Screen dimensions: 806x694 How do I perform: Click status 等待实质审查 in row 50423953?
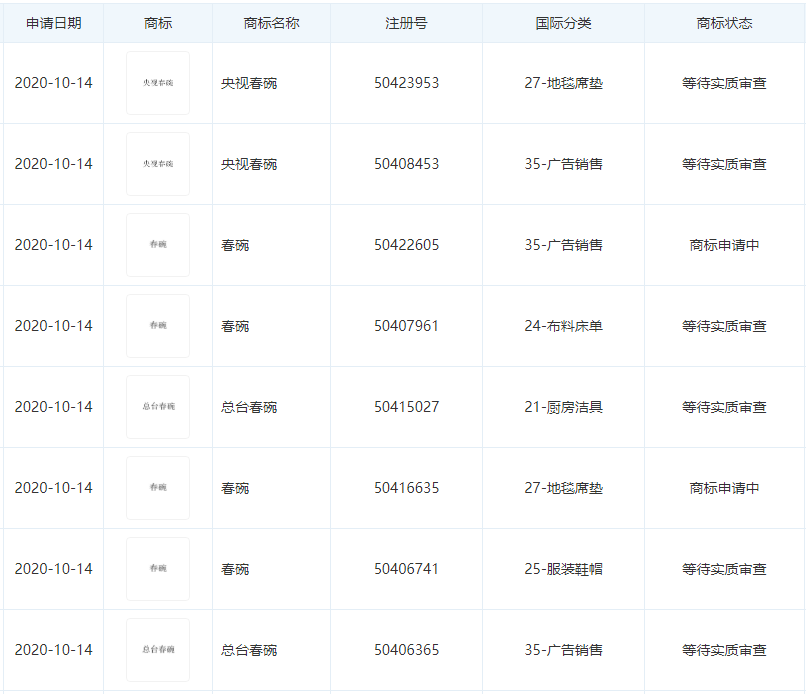[724, 83]
